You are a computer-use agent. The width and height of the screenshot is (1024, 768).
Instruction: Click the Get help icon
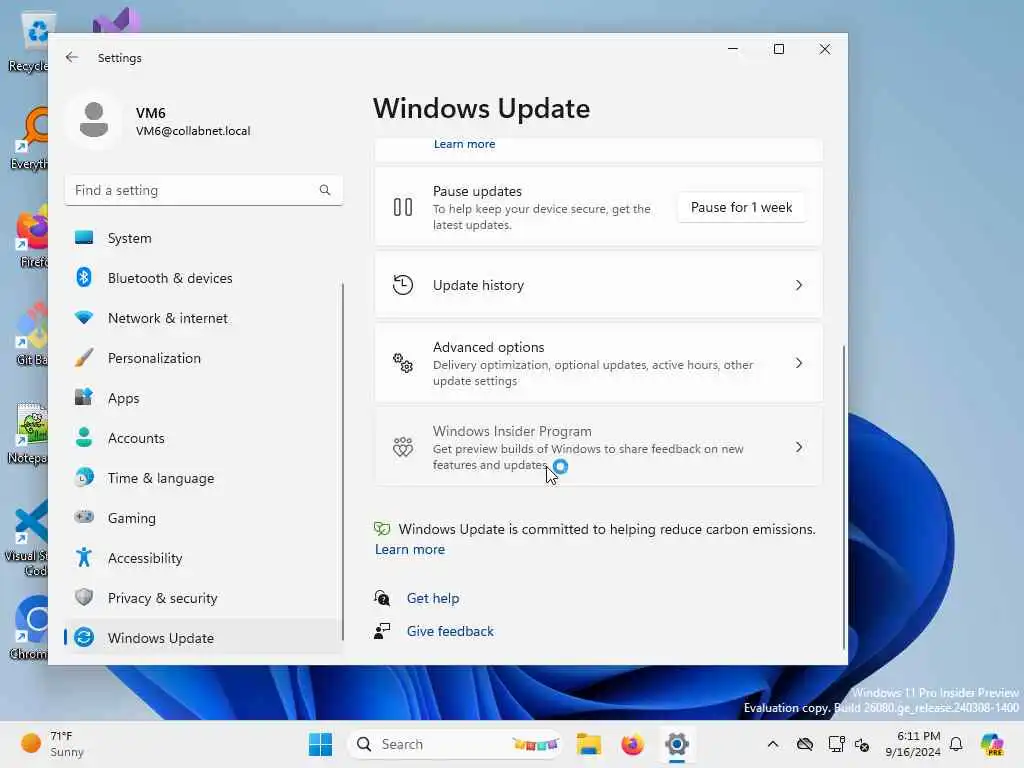[x=382, y=598]
